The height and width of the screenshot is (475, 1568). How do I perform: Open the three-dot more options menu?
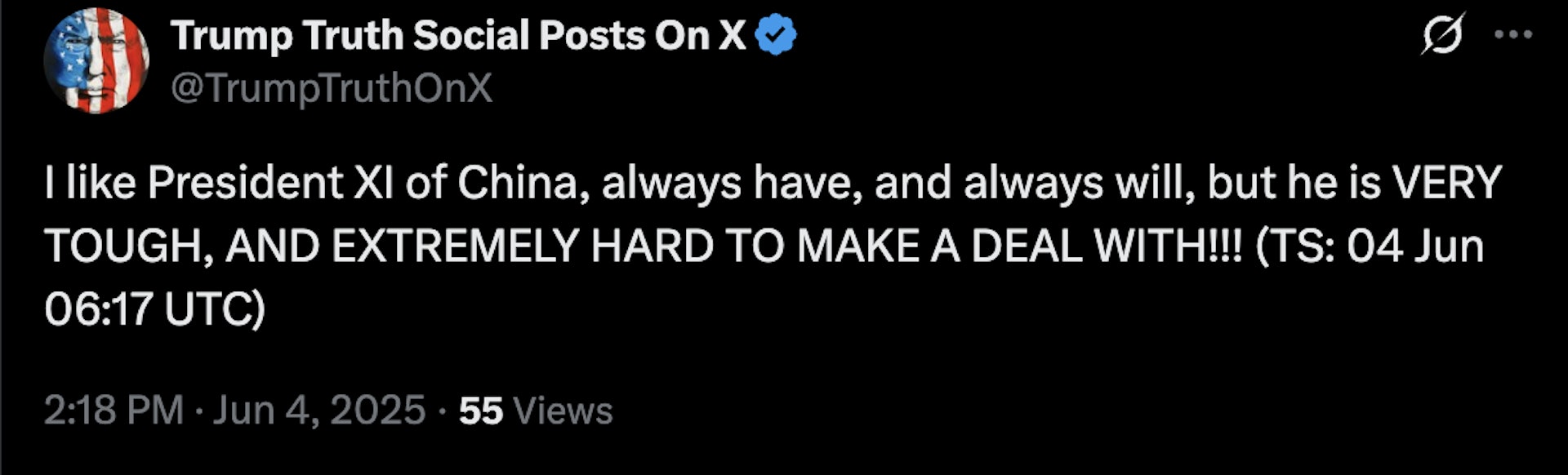pyautogui.click(x=1512, y=34)
